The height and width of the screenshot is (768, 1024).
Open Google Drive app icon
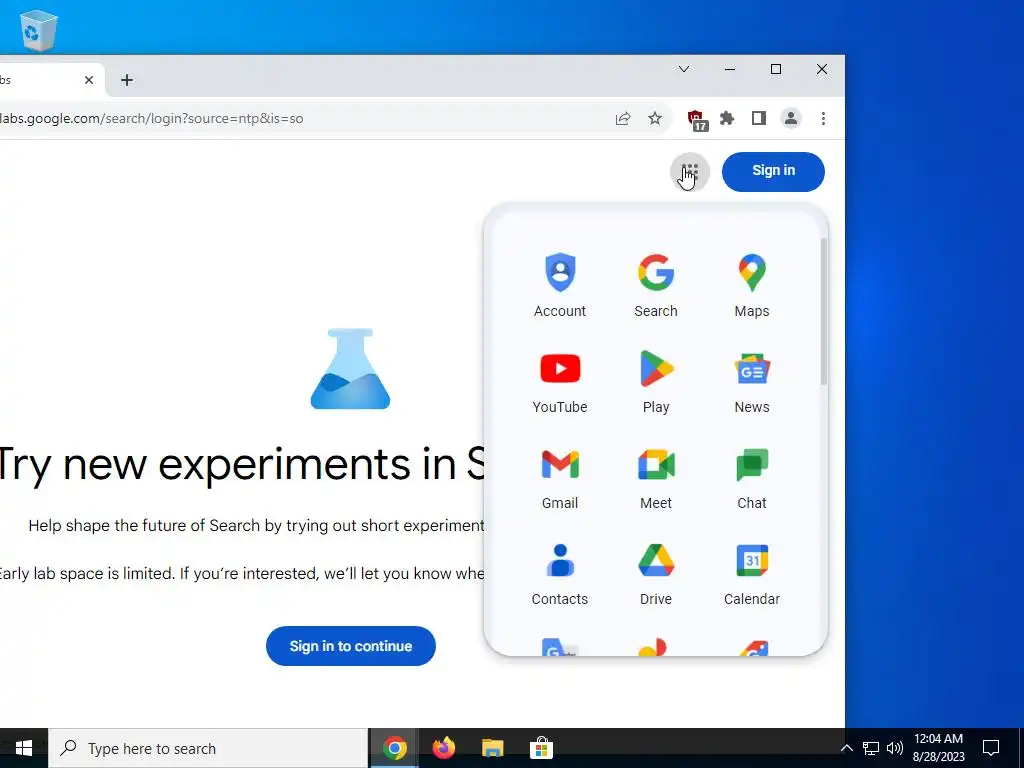pos(656,573)
